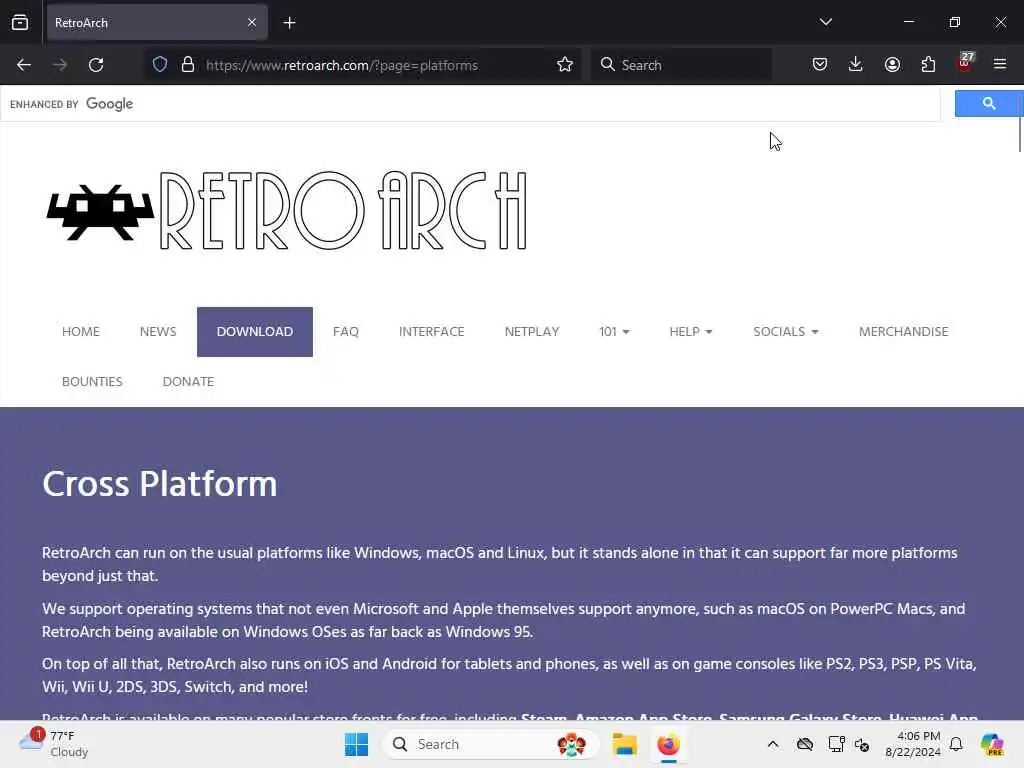The width and height of the screenshot is (1024, 768).
Task: Open the NEWS nav item
Action: click(158, 332)
